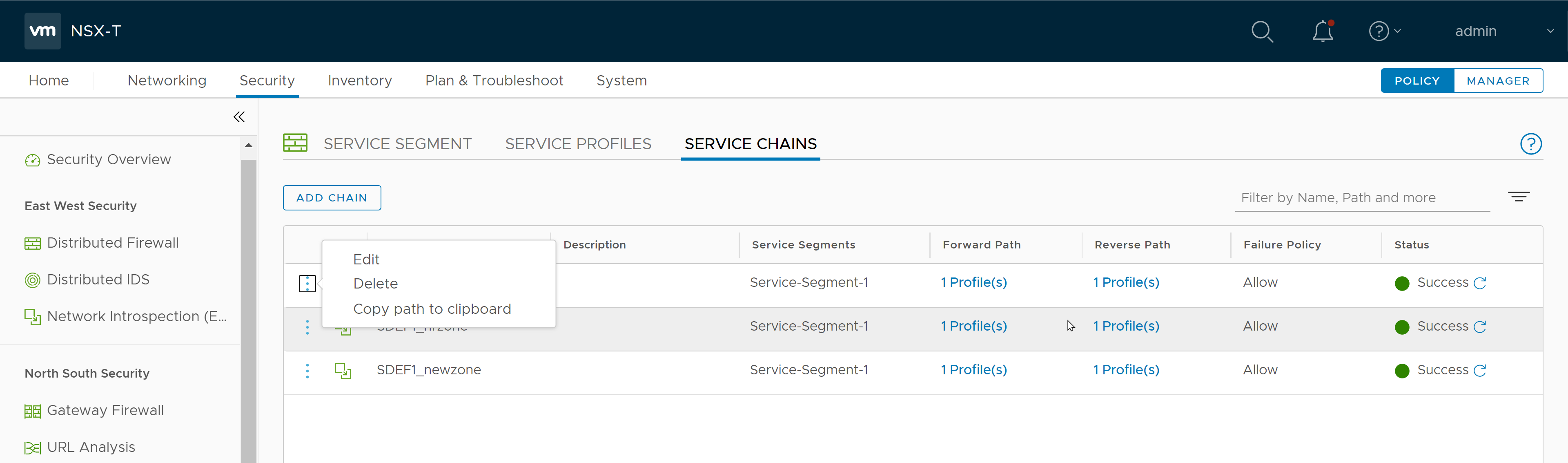Click the three-dot menu on second row
This screenshot has width=1568, height=463.
pos(307,327)
